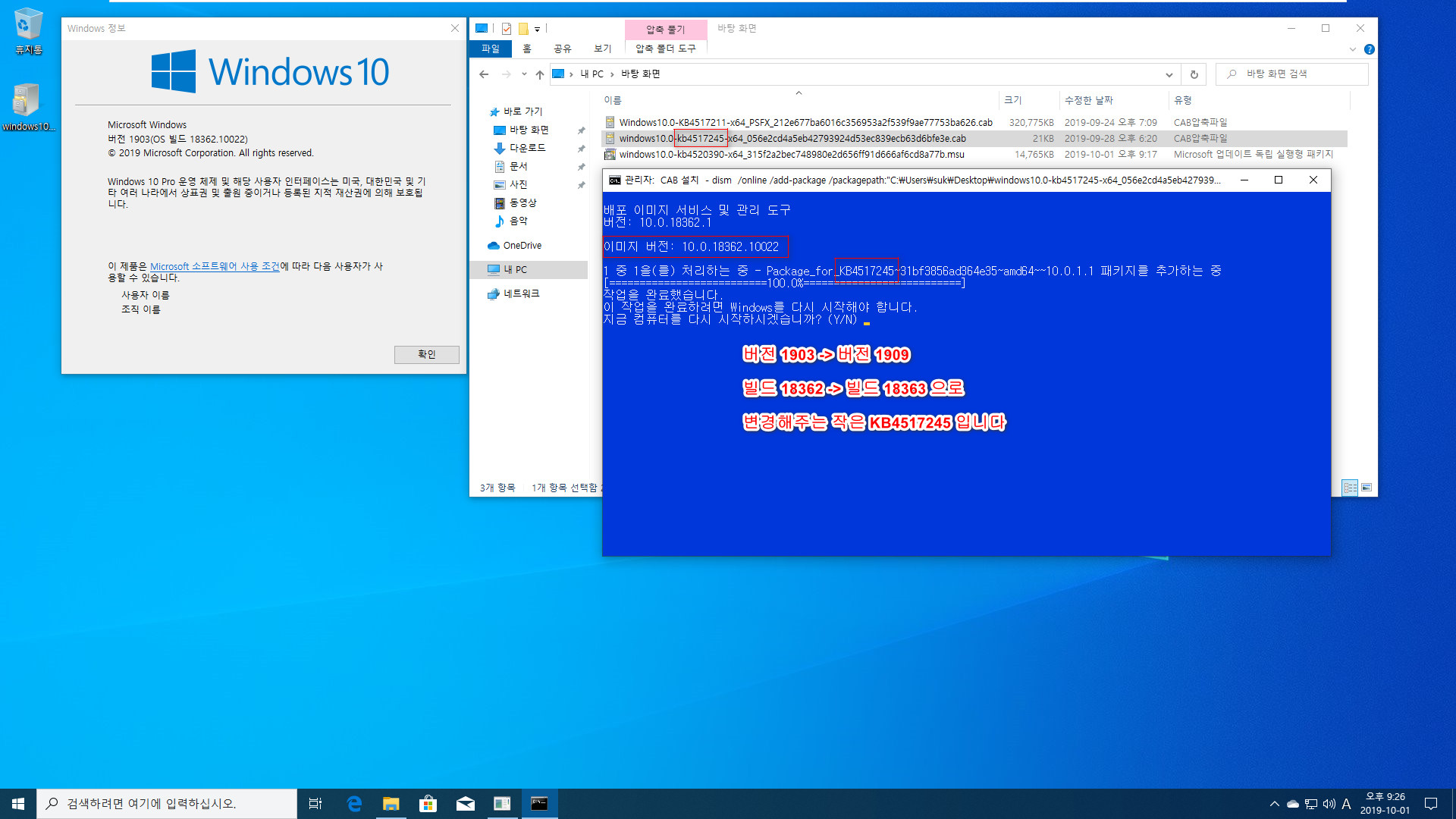
Task: Click the New folder quick access toolbar icon
Action: point(523,29)
